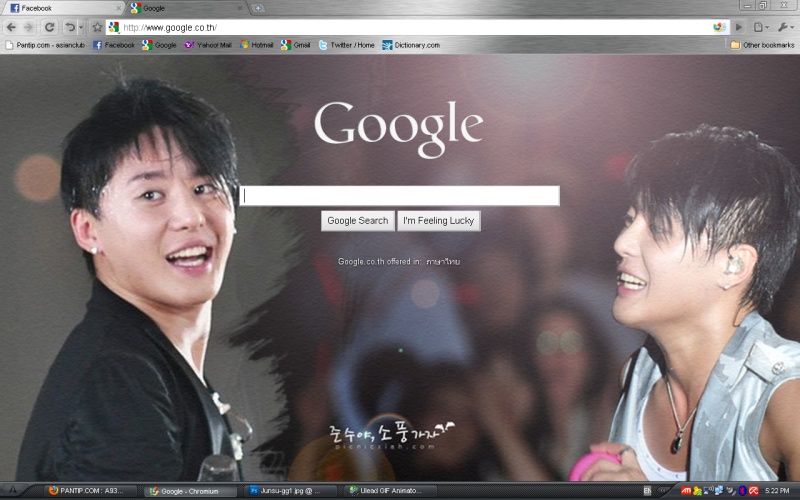Click the Messenger buddies tray icon
Viewport: 800px width, 500px height.
(x=697, y=491)
